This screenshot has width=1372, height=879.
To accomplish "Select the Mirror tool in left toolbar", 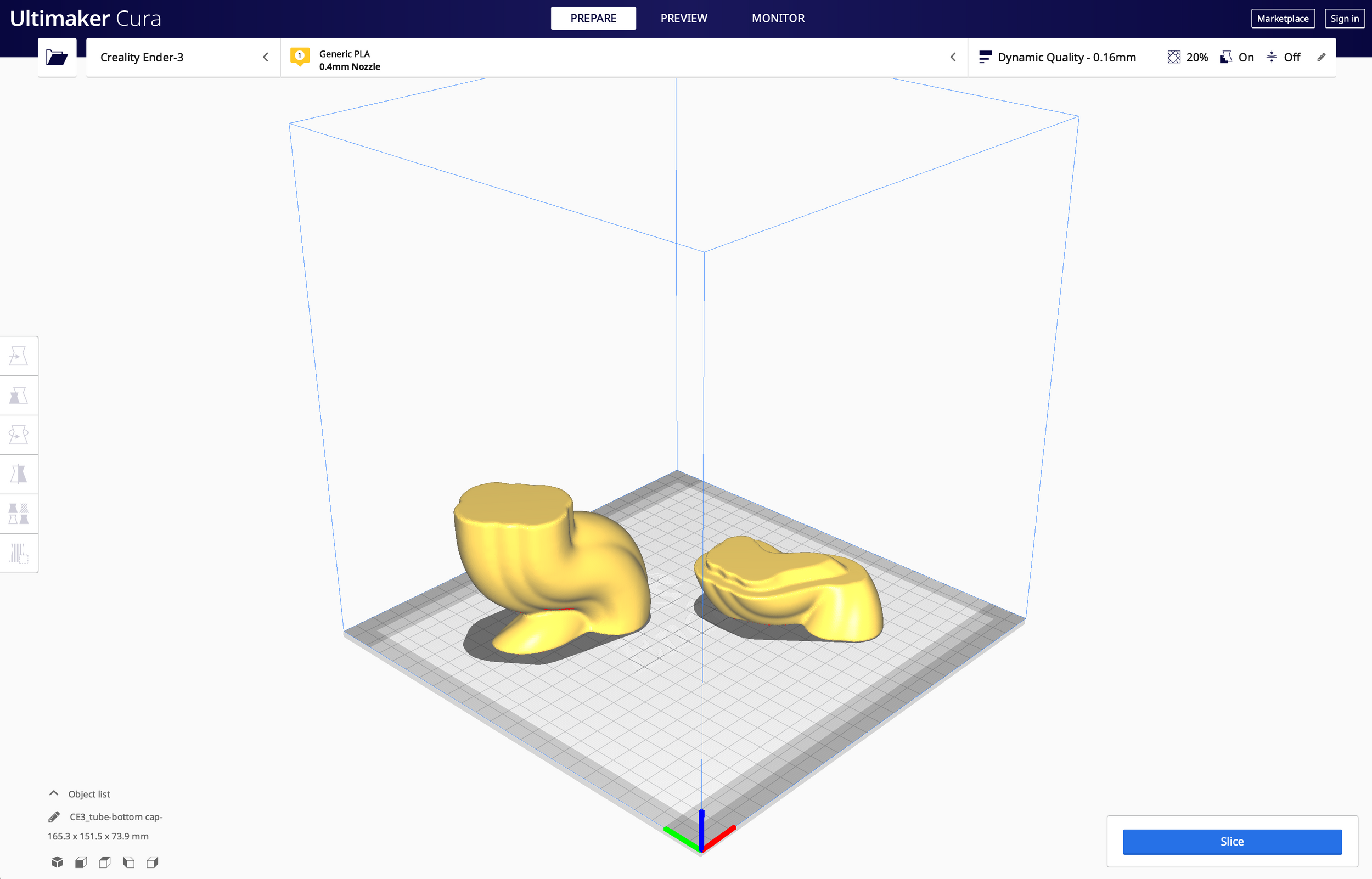I will point(19,474).
